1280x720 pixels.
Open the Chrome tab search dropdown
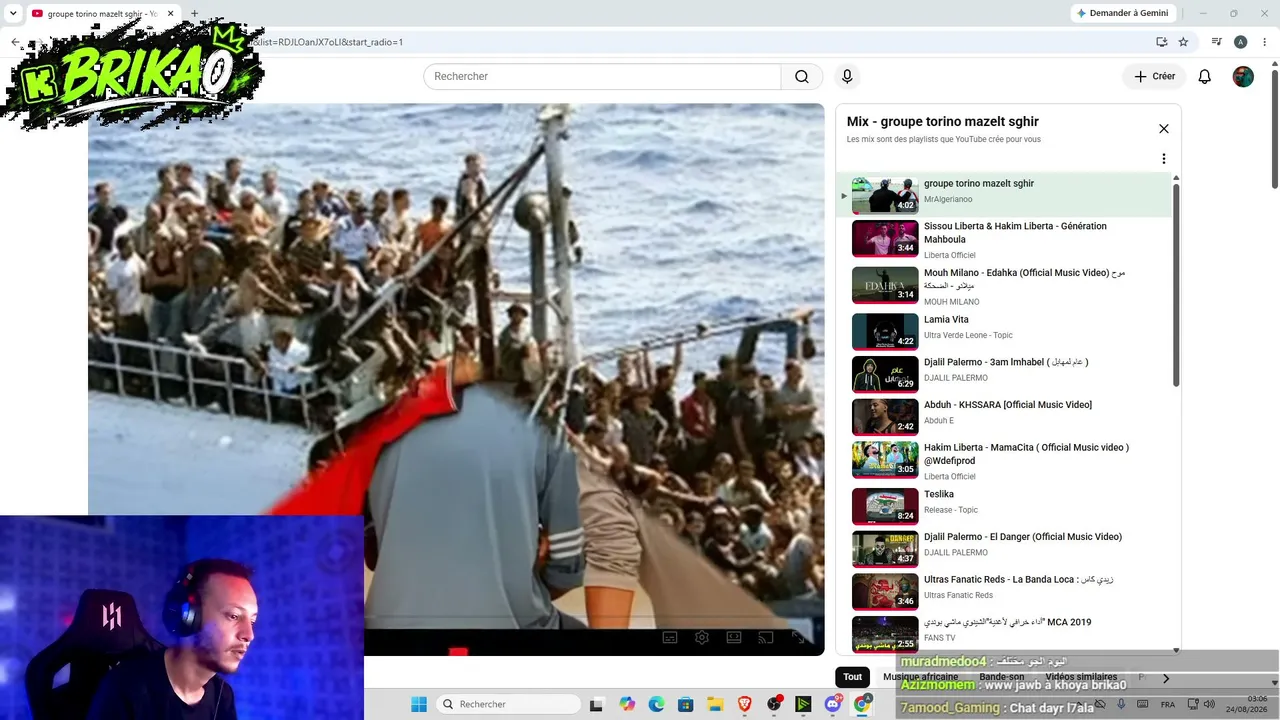tap(13, 13)
